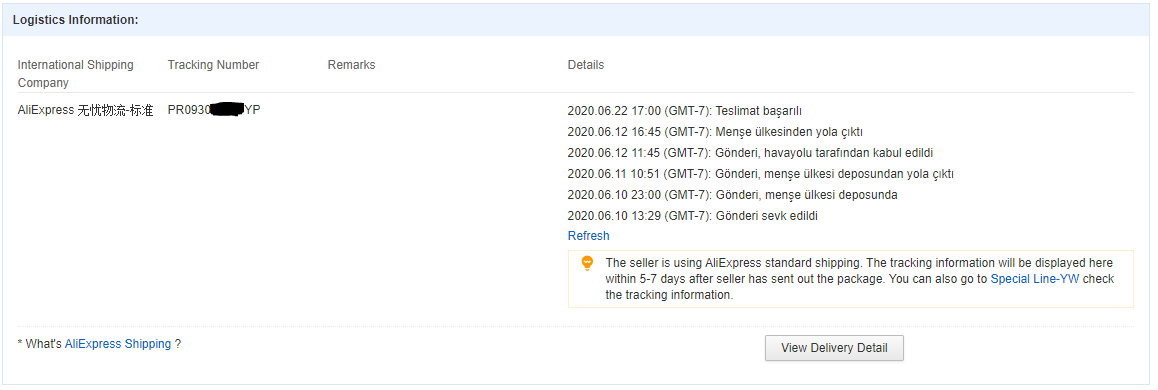The width and height of the screenshot is (1158, 390).
Task: Click the blacked-out tracking number redaction
Action: tap(227, 110)
